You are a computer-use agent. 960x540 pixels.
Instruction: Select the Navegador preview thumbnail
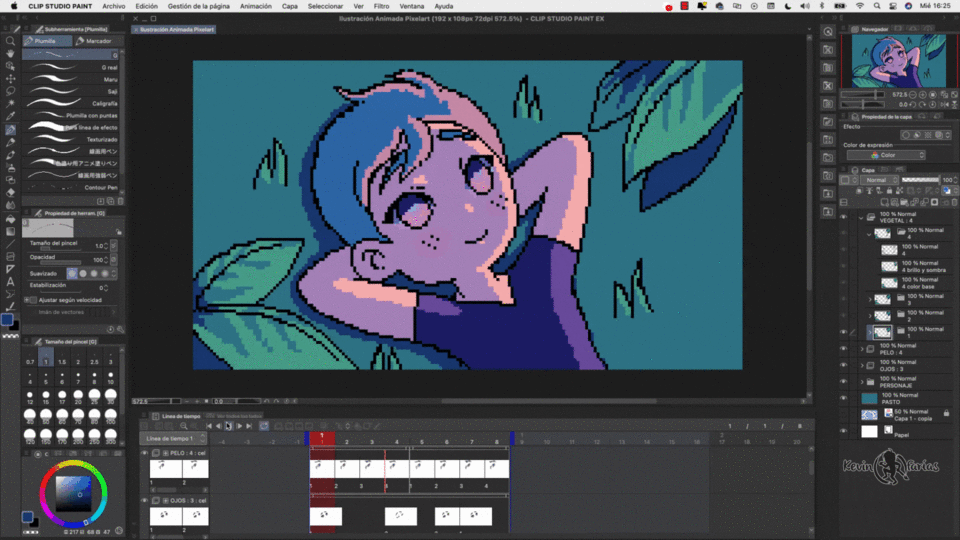[x=898, y=61]
